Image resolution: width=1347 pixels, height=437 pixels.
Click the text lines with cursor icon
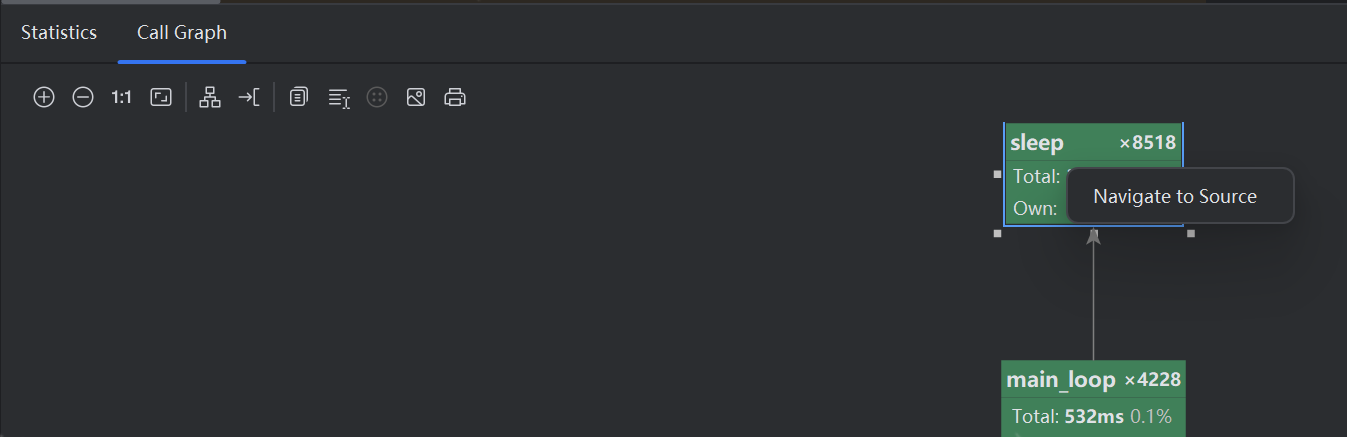339,97
